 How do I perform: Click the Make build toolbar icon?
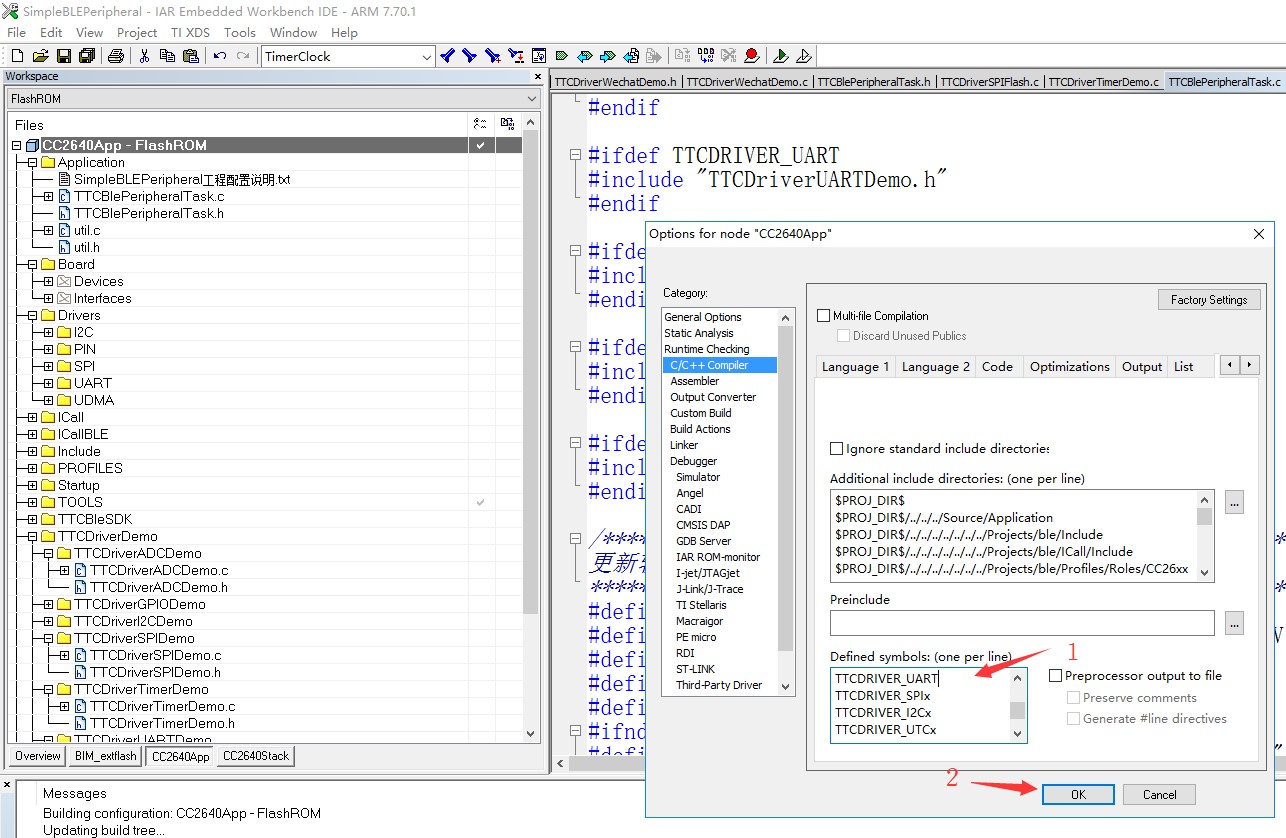tap(705, 56)
